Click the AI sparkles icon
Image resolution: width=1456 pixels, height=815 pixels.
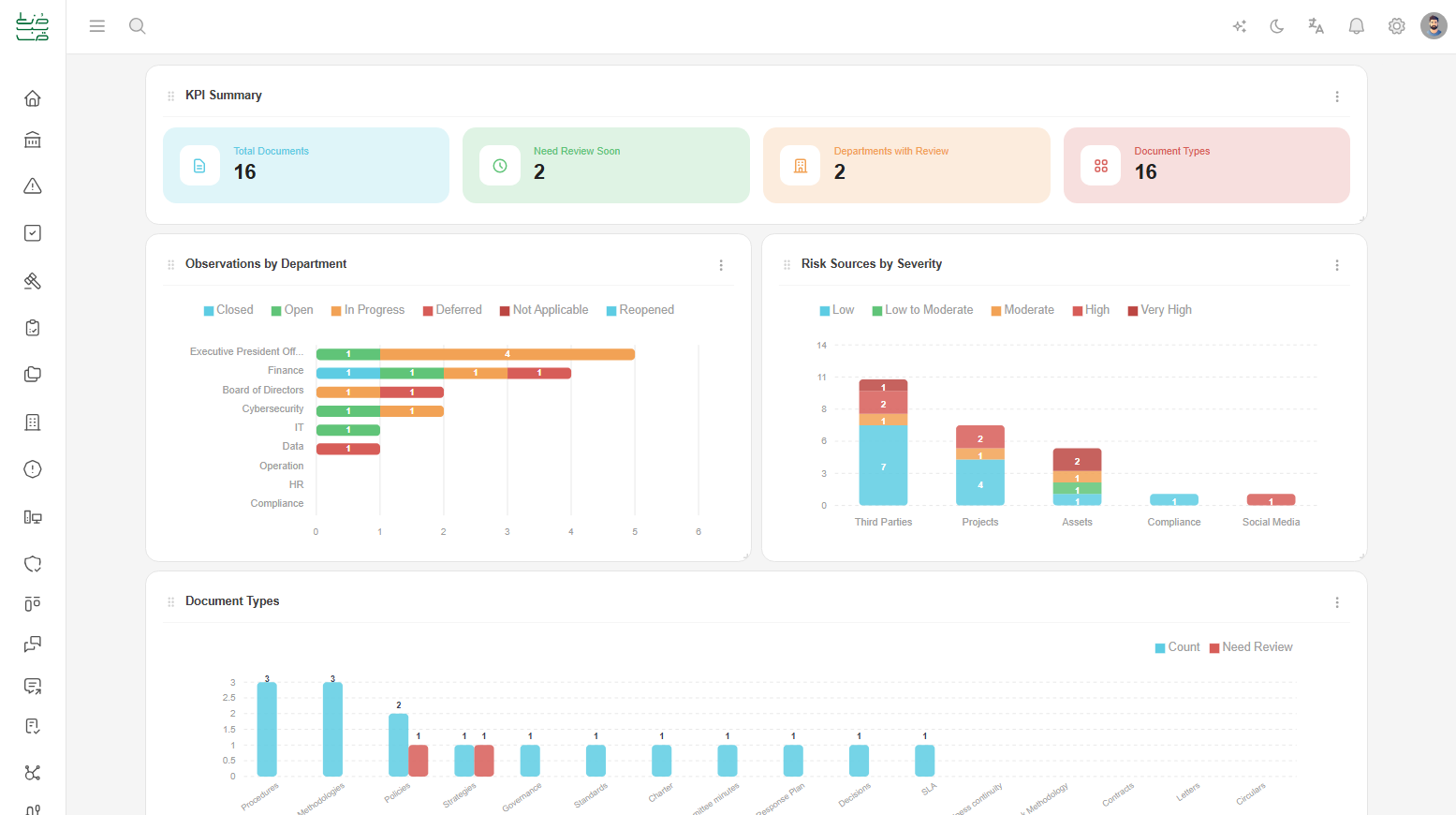(x=1240, y=26)
